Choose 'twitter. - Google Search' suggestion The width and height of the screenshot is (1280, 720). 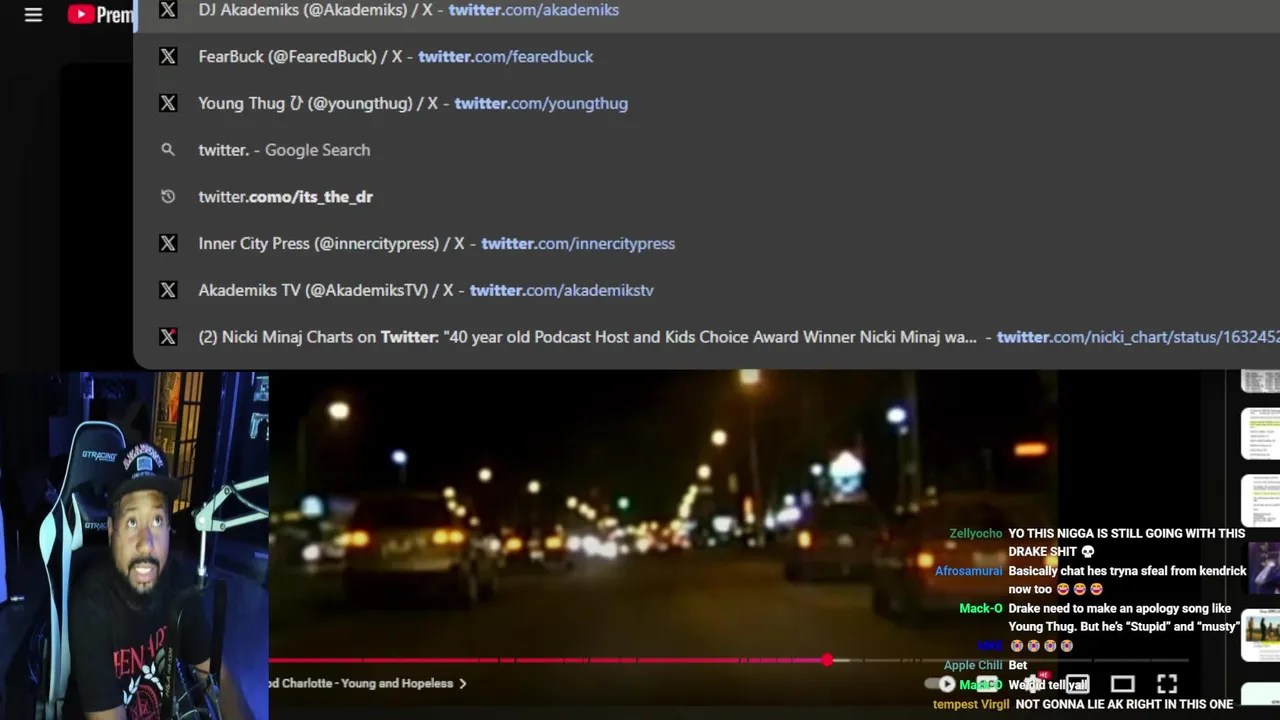706,150
